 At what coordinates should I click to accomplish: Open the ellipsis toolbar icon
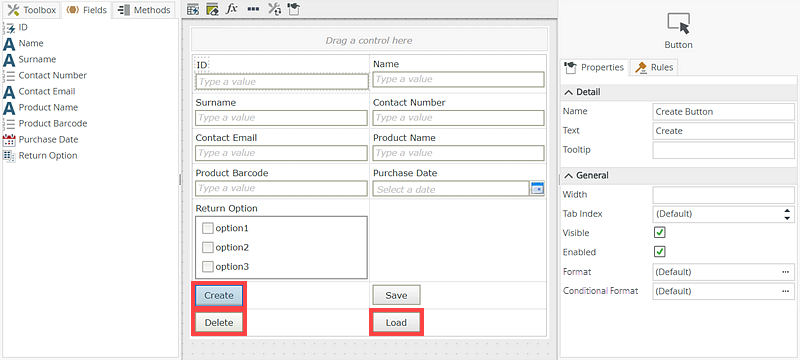(253, 9)
